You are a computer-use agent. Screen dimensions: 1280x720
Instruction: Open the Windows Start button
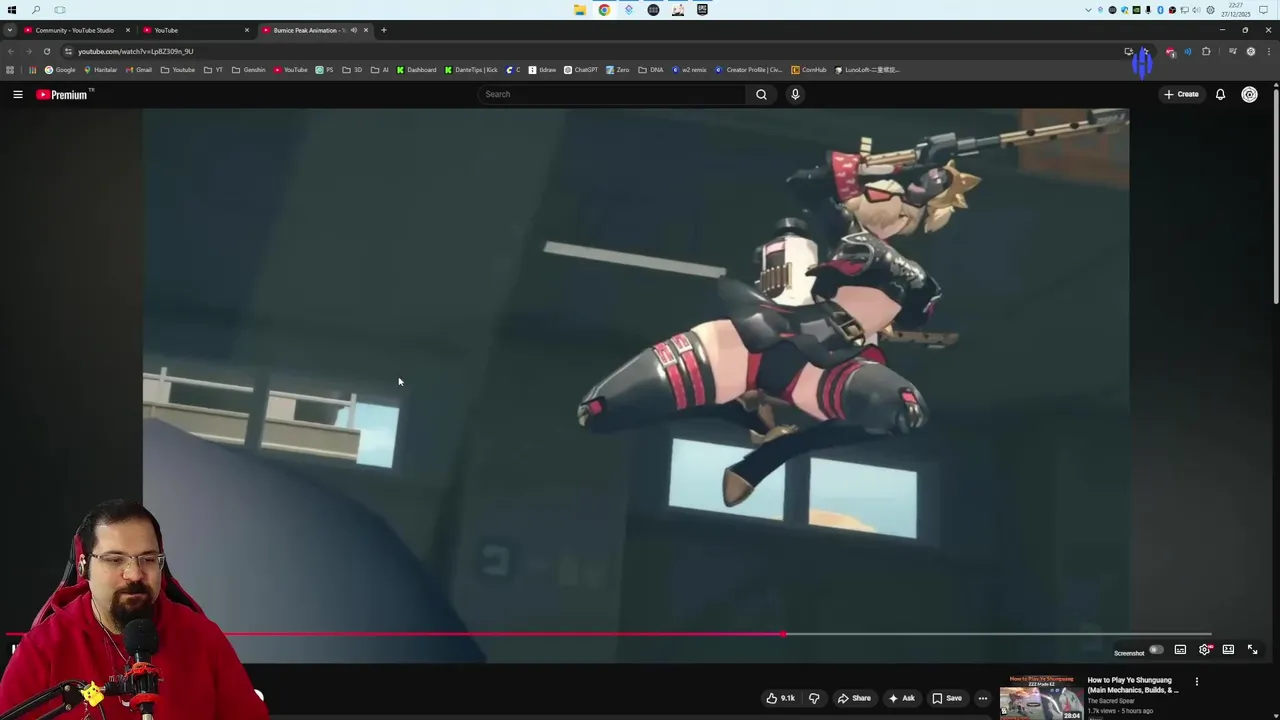click(12, 10)
